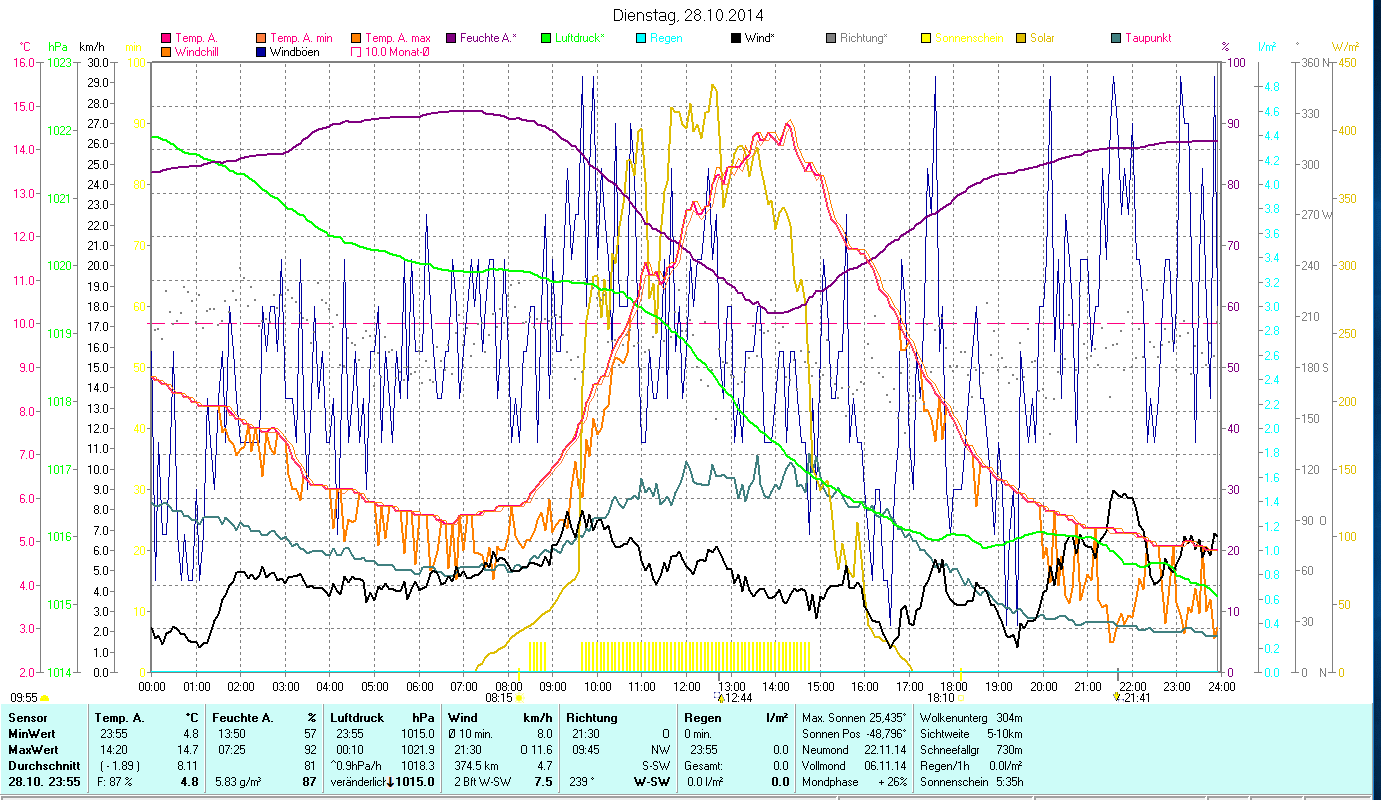
Task: Click the Mondphase + 26% entry
Action: click(854, 781)
